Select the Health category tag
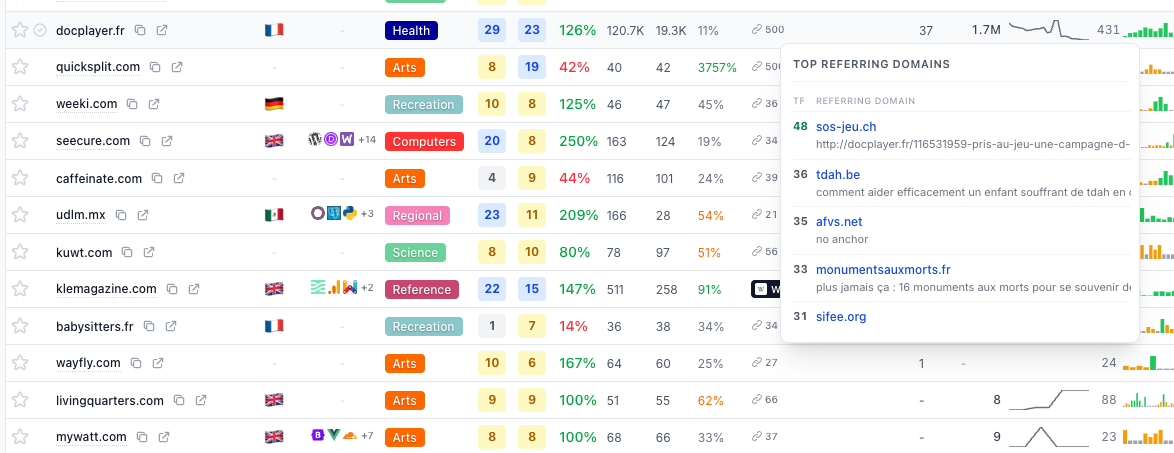 (411, 31)
